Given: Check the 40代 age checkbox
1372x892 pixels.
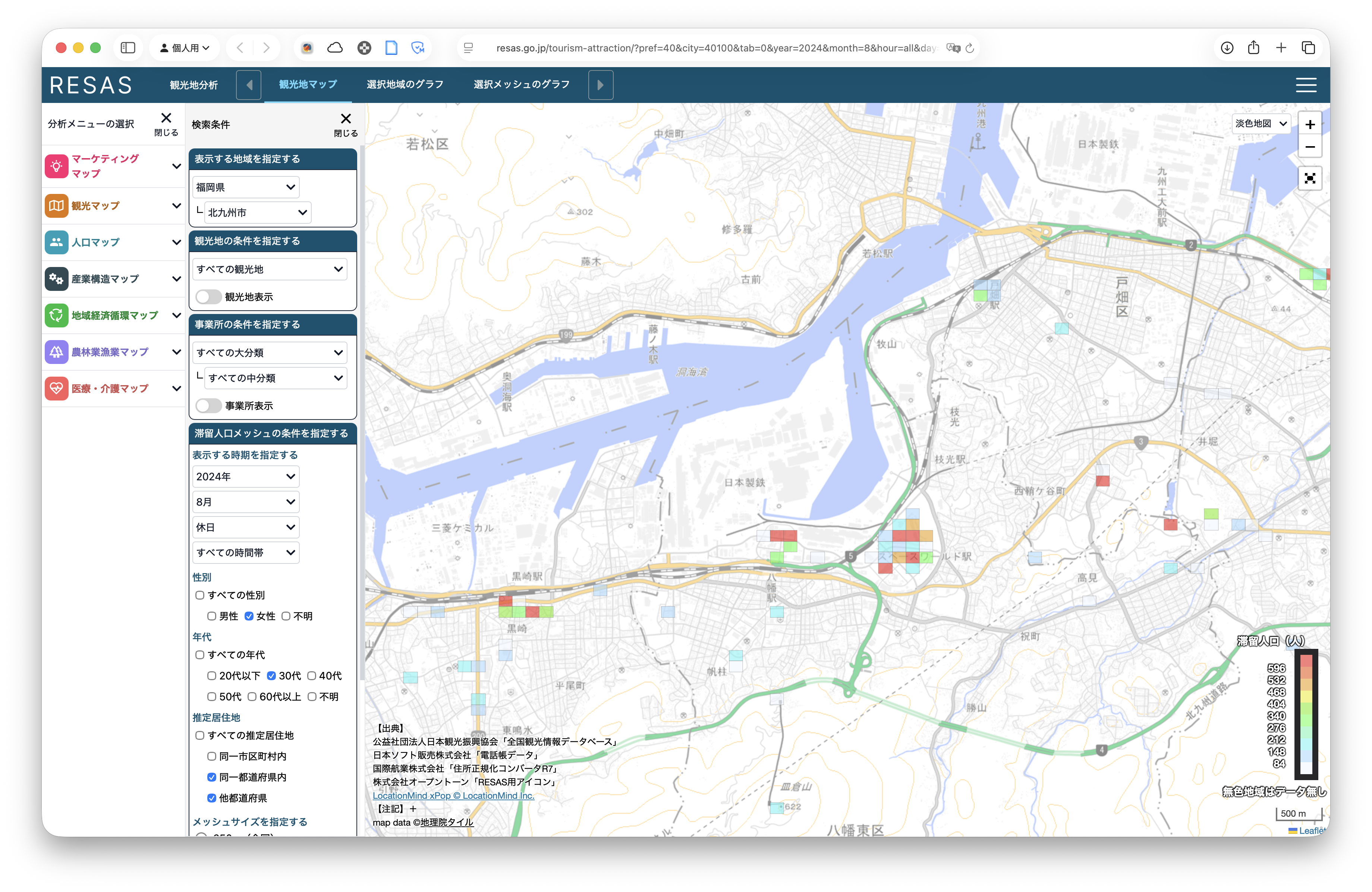Looking at the screenshot, I should pyautogui.click(x=311, y=675).
